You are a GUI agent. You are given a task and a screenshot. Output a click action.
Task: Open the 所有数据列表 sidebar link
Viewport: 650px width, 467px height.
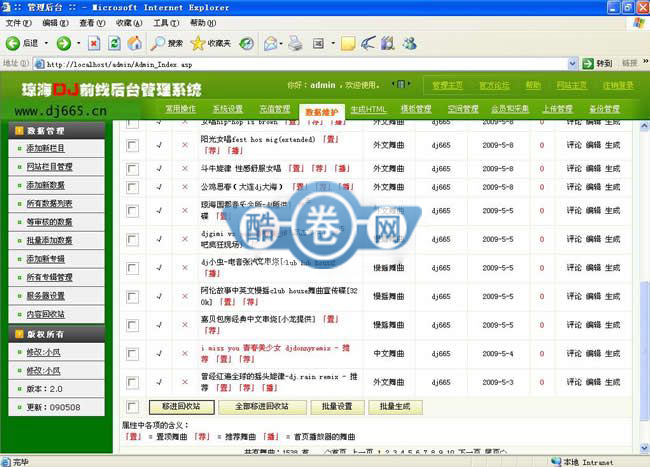[x=49, y=203]
